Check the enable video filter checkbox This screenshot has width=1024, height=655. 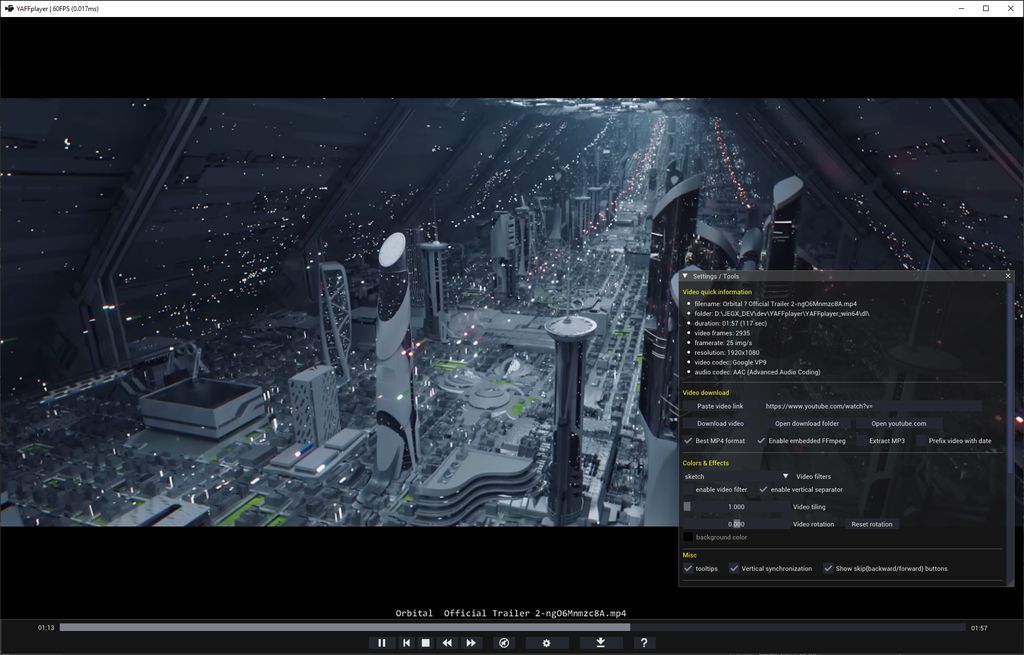pos(688,490)
